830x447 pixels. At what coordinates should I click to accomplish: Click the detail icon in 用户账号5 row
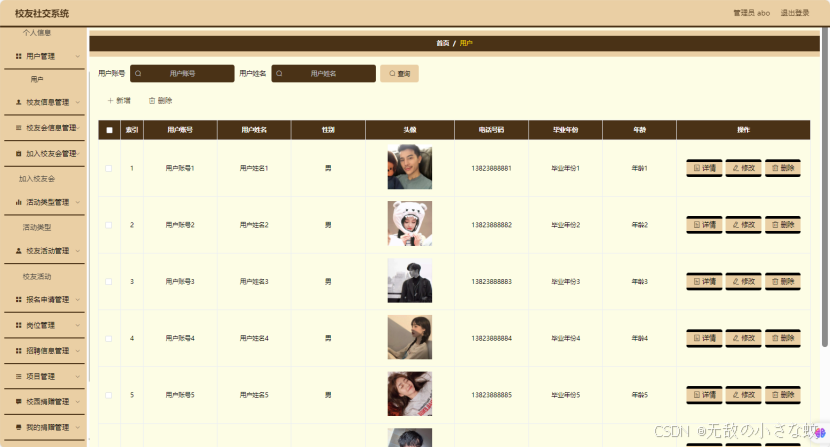tap(697, 395)
